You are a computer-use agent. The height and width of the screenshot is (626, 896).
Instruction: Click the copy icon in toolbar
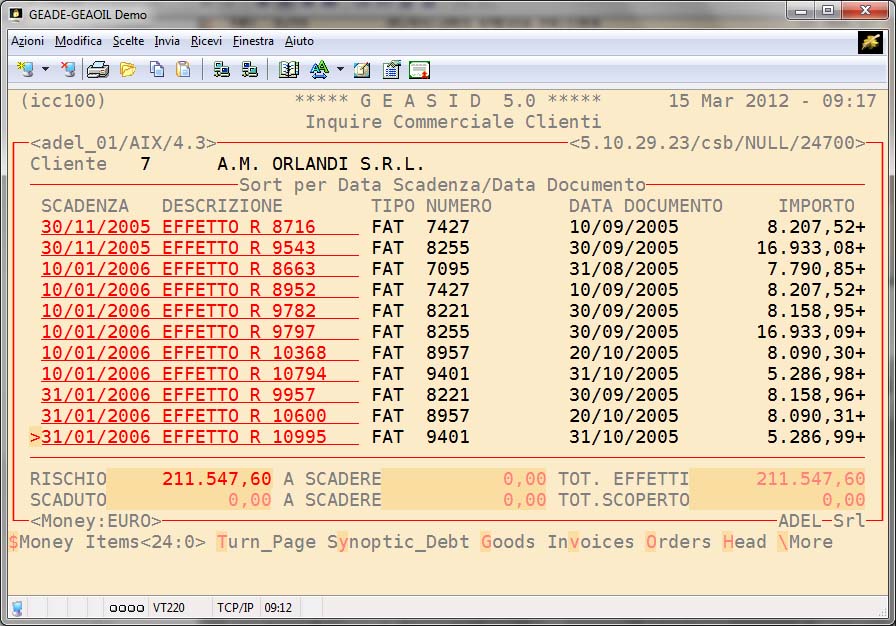click(157, 70)
